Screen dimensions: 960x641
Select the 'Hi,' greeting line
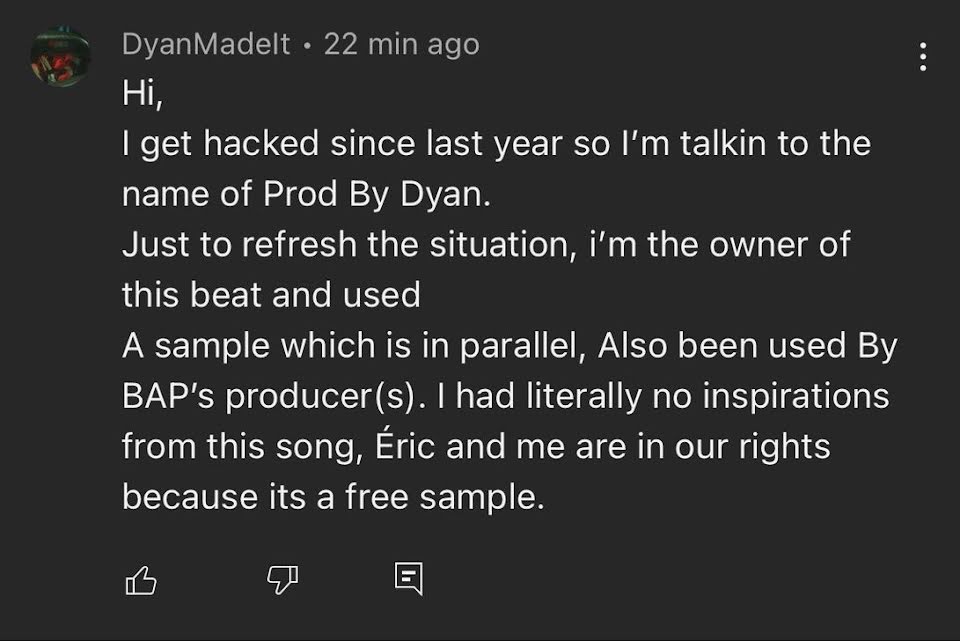[143, 94]
